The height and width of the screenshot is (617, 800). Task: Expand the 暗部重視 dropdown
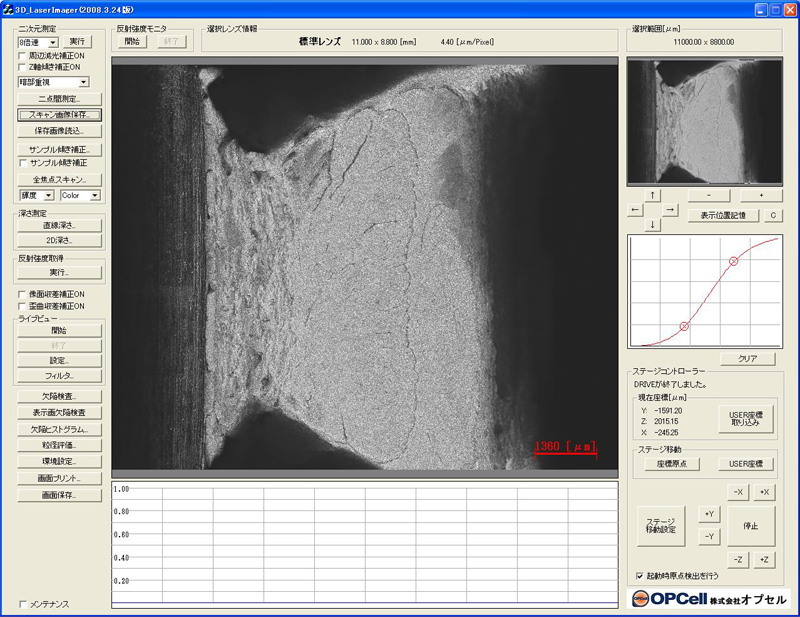point(83,82)
